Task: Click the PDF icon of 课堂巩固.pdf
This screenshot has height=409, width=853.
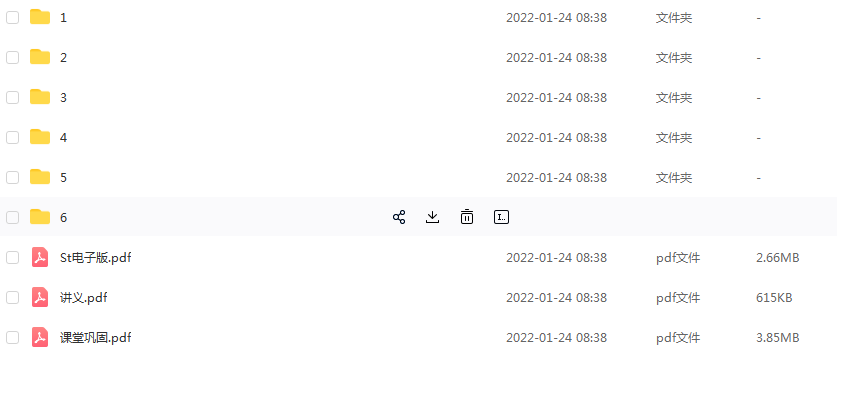Action: pyautogui.click(x=40, y=337)
